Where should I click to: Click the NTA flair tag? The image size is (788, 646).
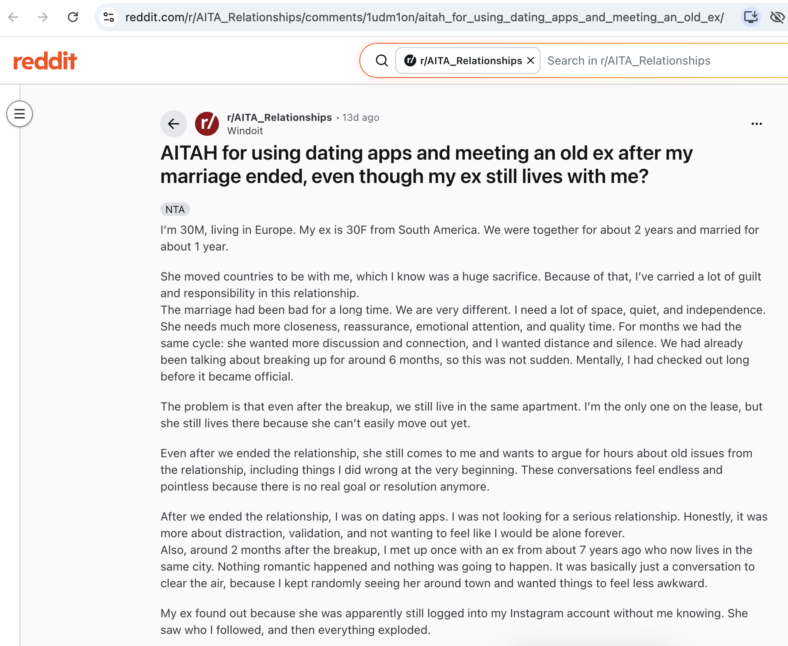(x=175, y=209)
